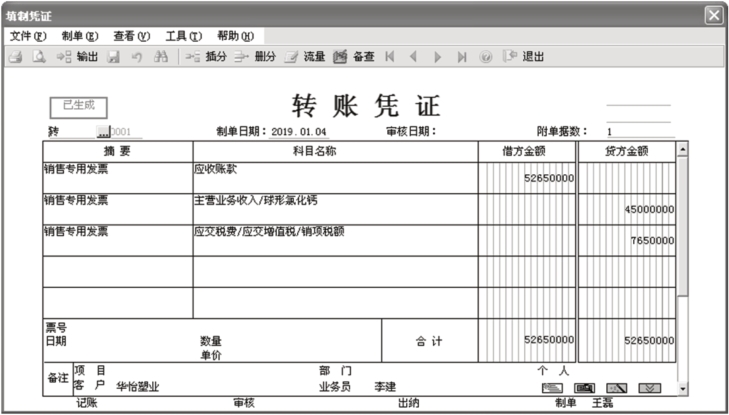Open the 工具(T) menu

click(x=184, y=36)
